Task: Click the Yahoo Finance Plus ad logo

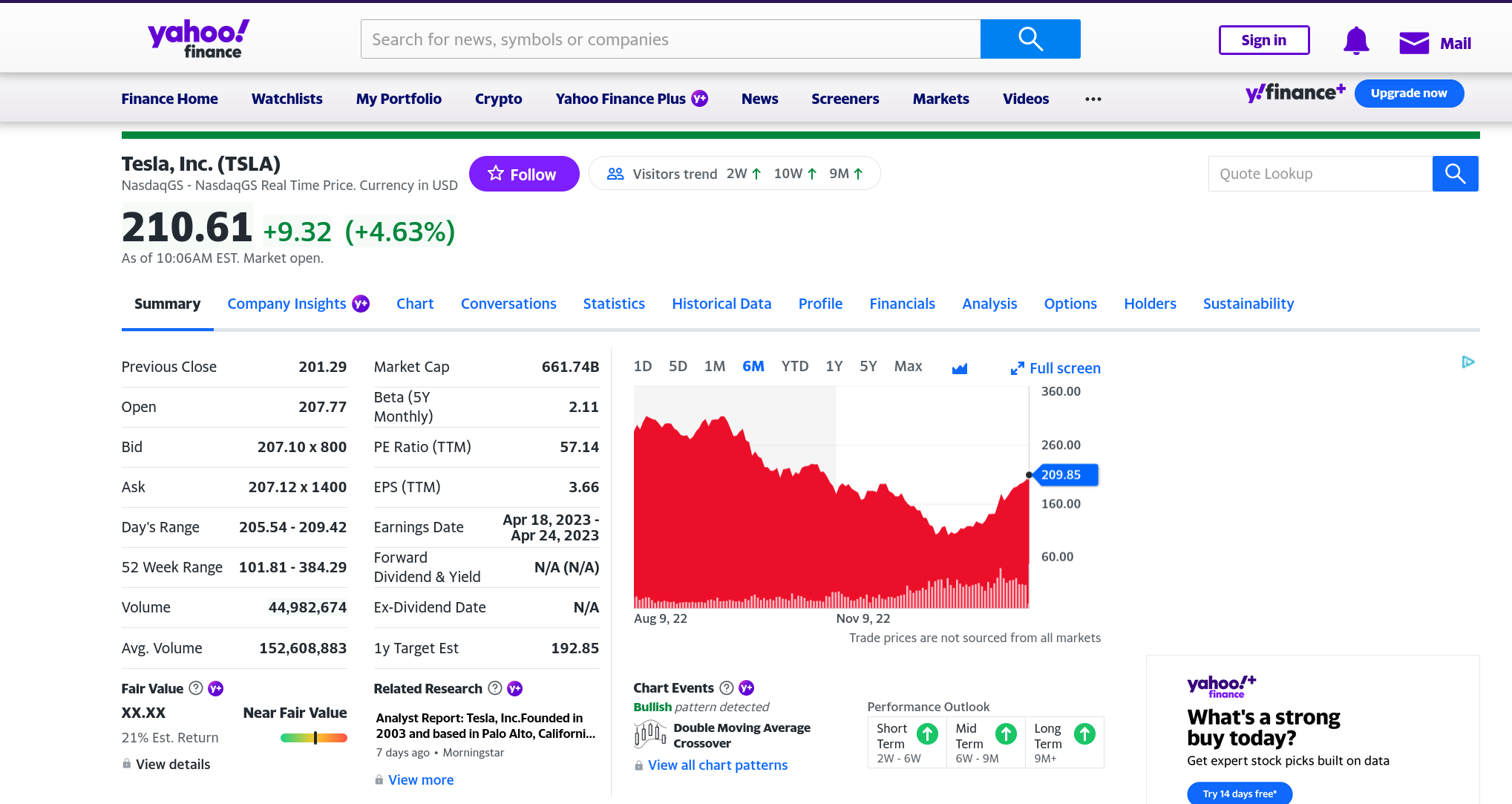Action: click(x=1222, y=687)
